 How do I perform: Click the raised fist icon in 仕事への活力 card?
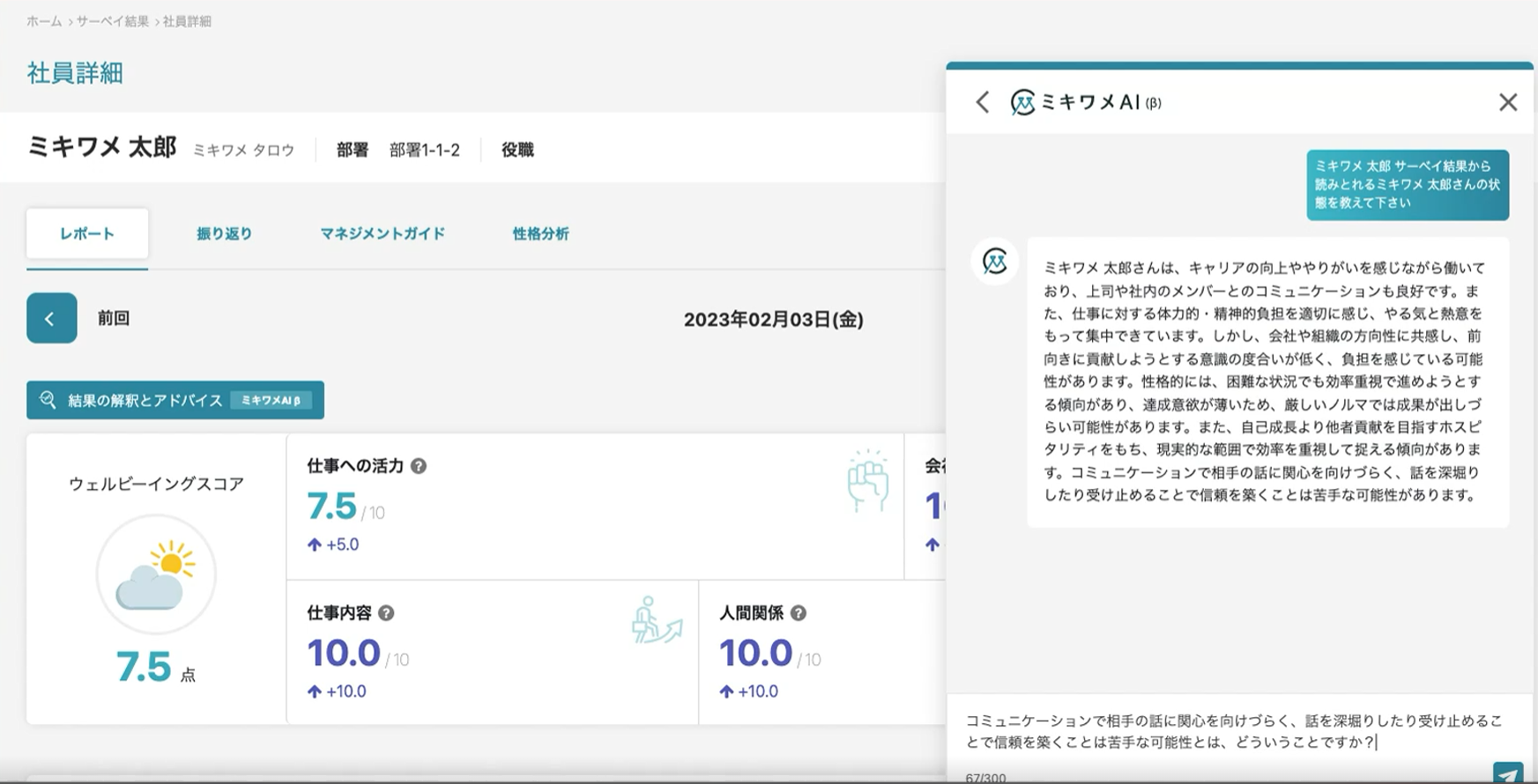click(x=867, y=481)
